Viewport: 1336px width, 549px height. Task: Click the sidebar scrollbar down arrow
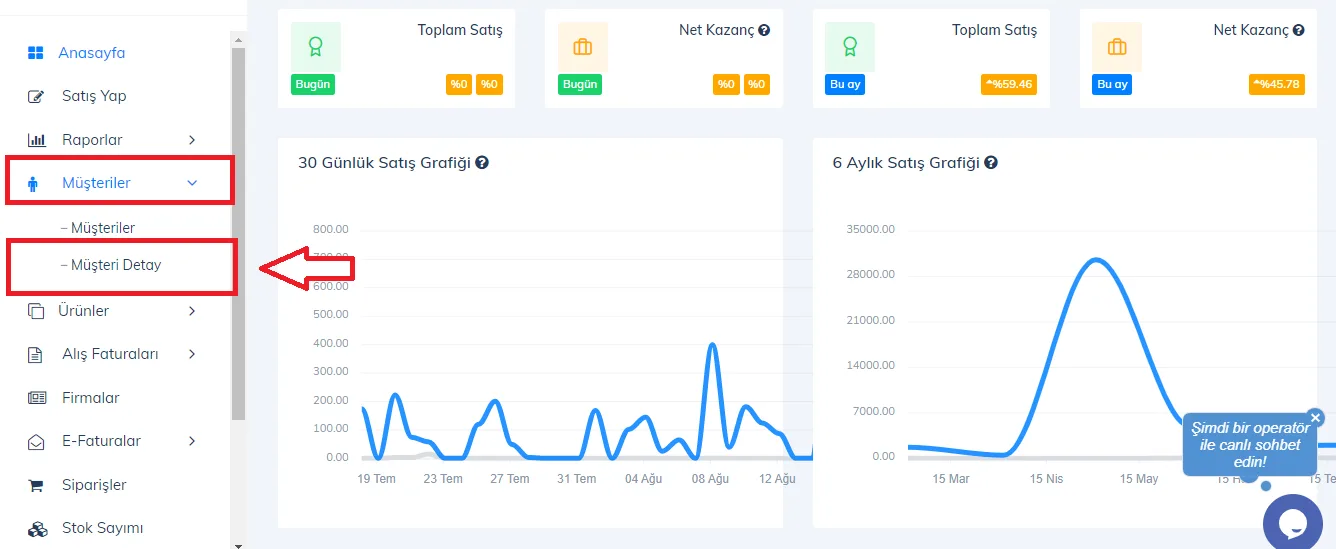pyautogui.click(x=238, y=546)
